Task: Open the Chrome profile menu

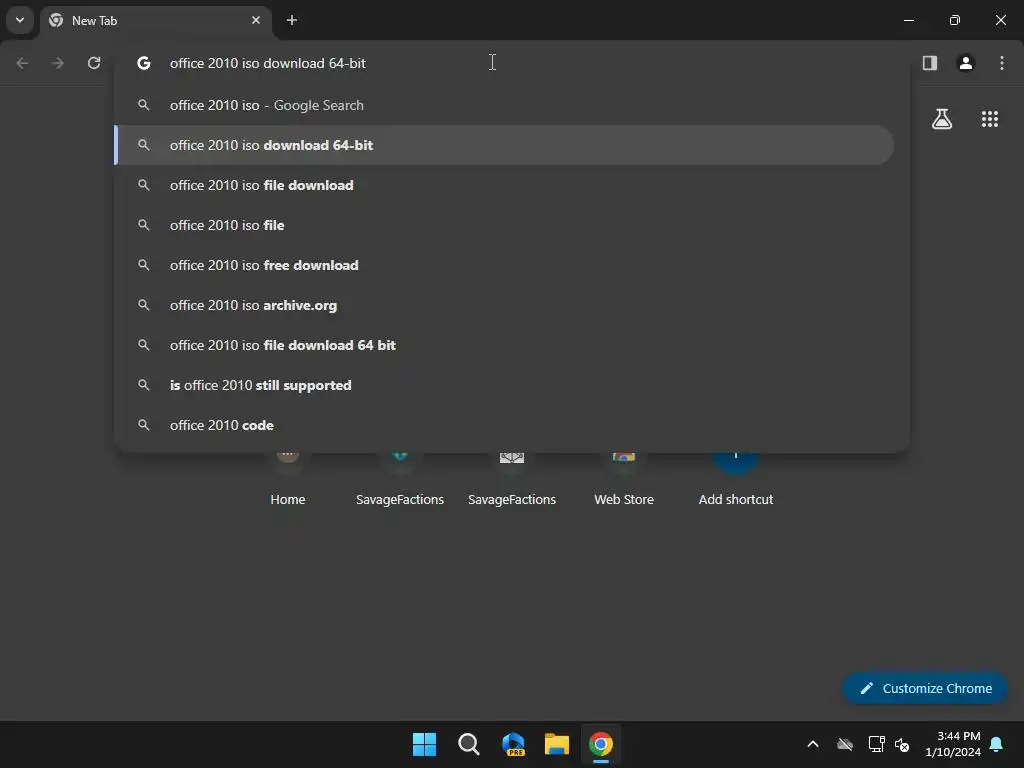Action: (966, 63)
